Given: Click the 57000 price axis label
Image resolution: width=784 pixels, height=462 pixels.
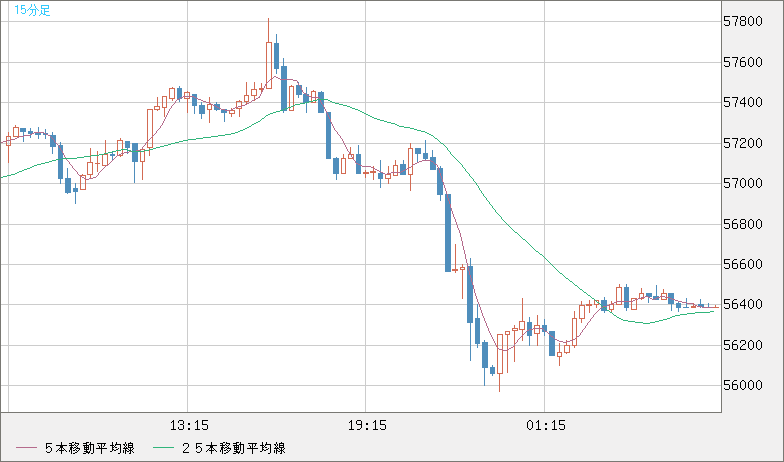Looking at the screenshot, I should tap(743, 184).
